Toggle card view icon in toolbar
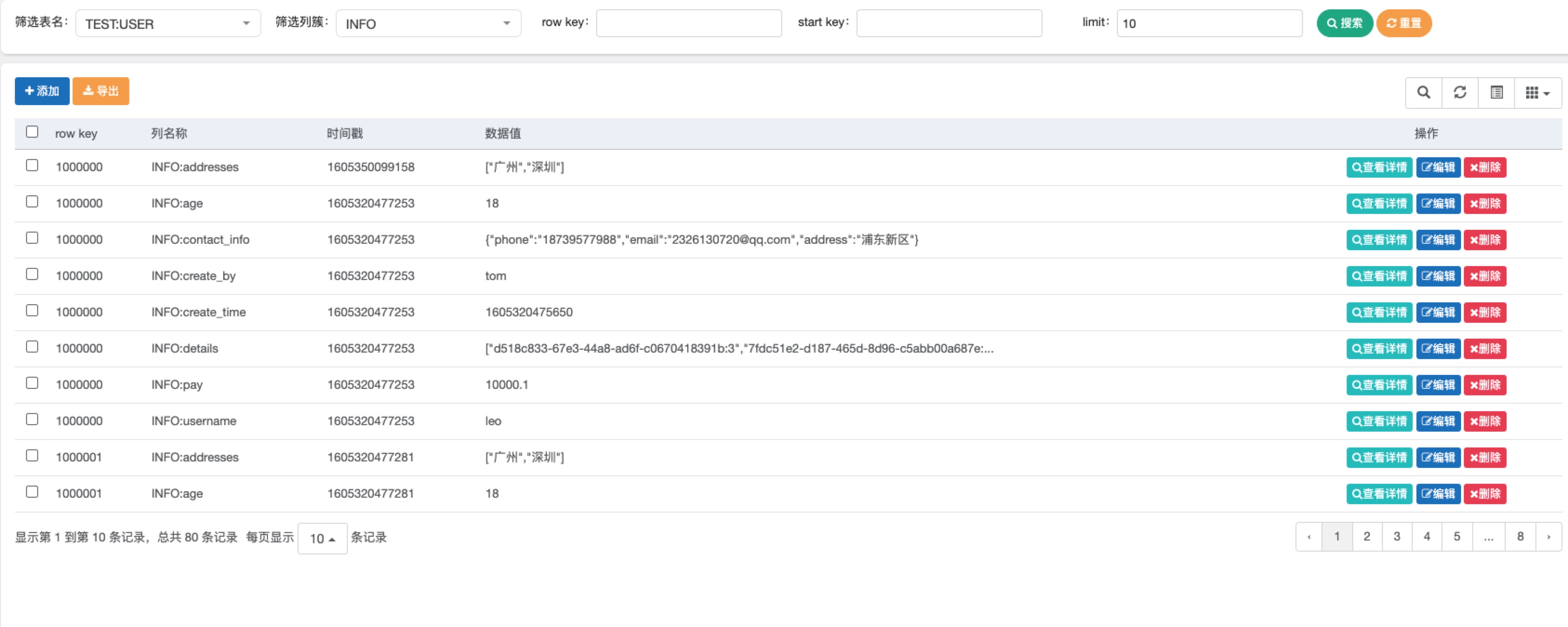 (1496, 93)
